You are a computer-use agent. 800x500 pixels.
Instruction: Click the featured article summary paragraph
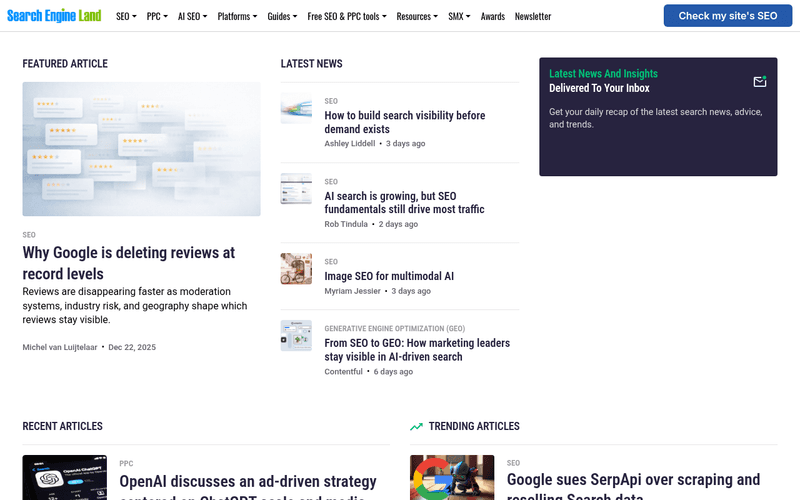[x=135, y=306]
